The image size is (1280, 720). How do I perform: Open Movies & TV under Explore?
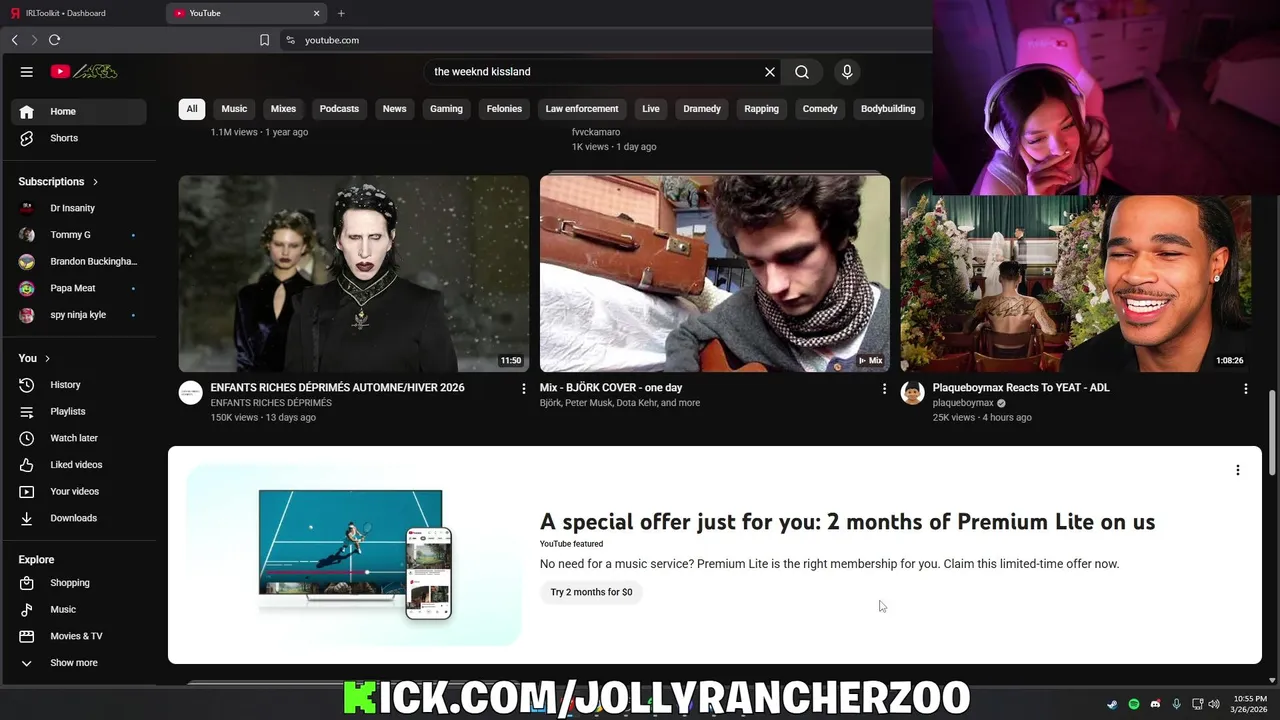(79, 636)
